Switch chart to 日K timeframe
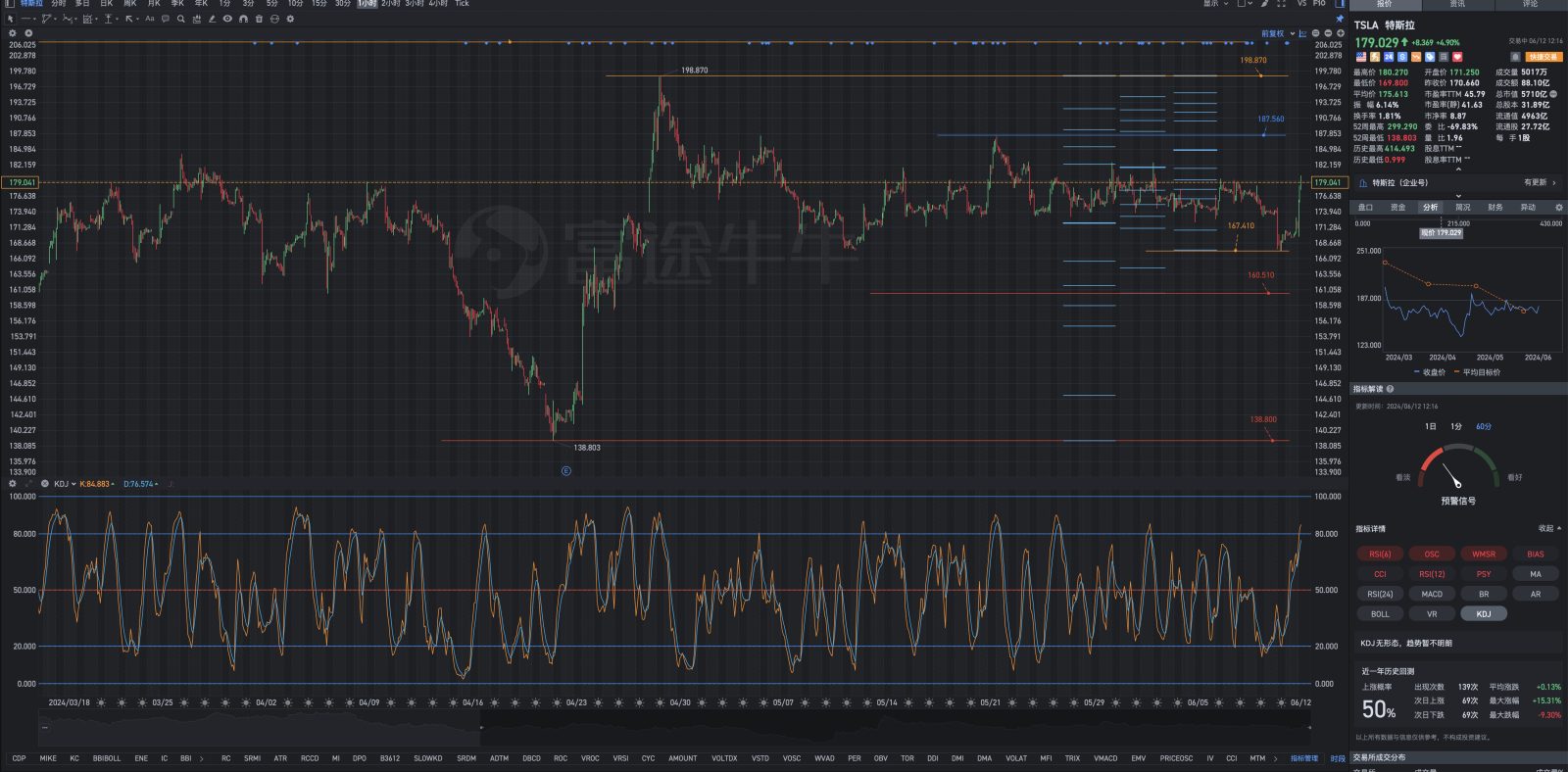This screenshot has width=1568, height=772. [107, 4]
